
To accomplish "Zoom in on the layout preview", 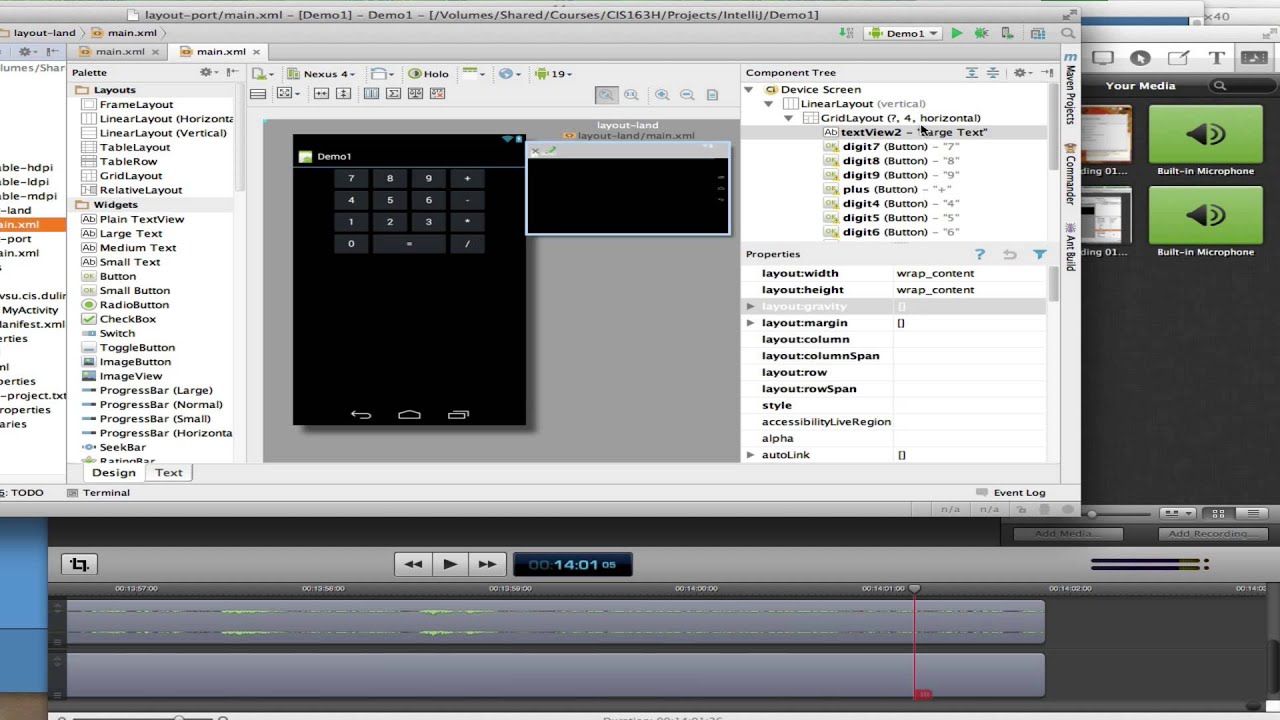I will click(662, 94).
